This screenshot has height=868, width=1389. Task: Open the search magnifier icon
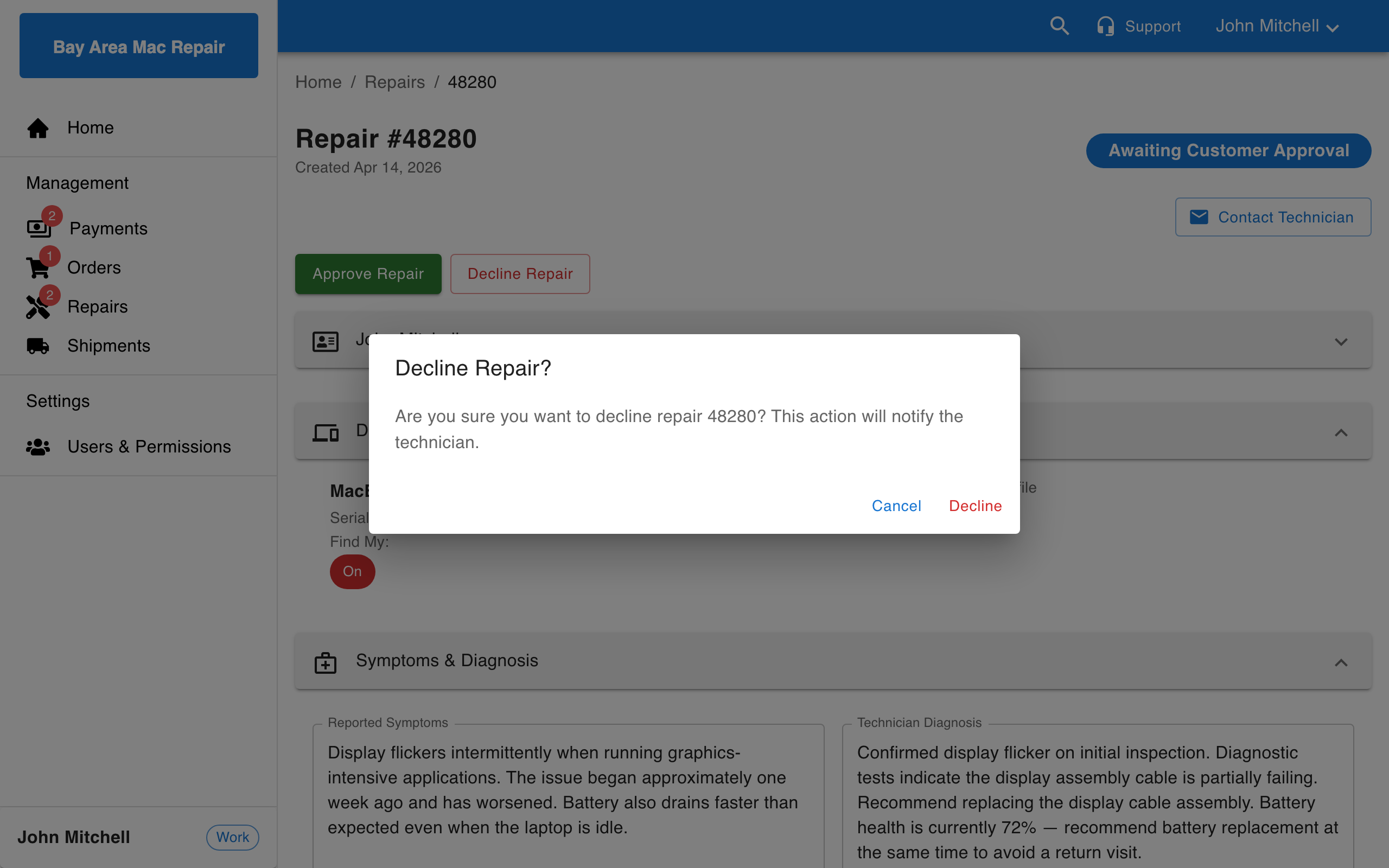pos(1059,26)
